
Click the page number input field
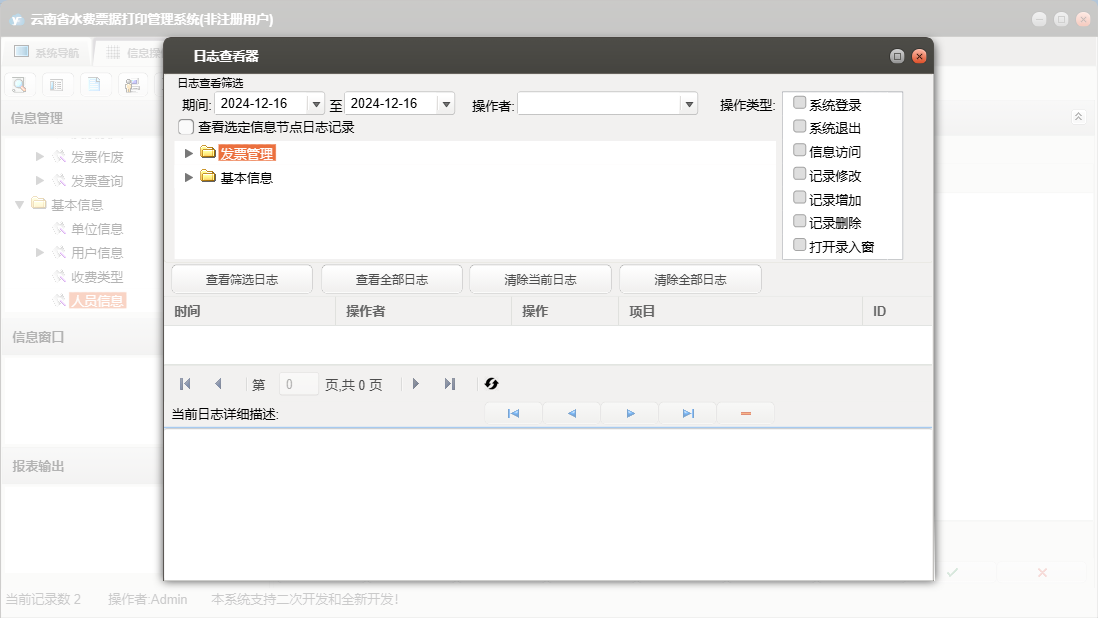298,384
